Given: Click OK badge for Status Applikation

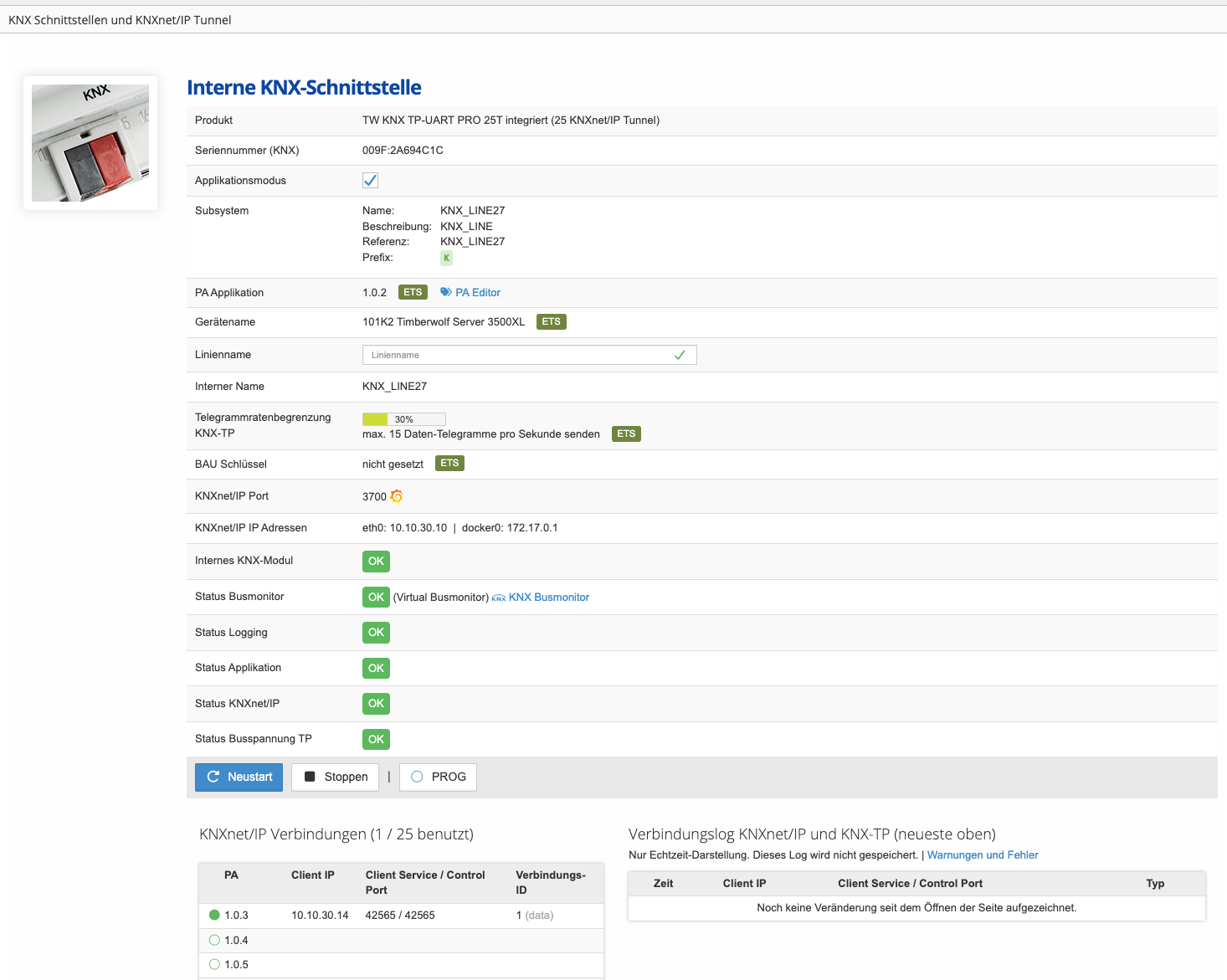Looking at the screenshot, I should click(376, 668).
